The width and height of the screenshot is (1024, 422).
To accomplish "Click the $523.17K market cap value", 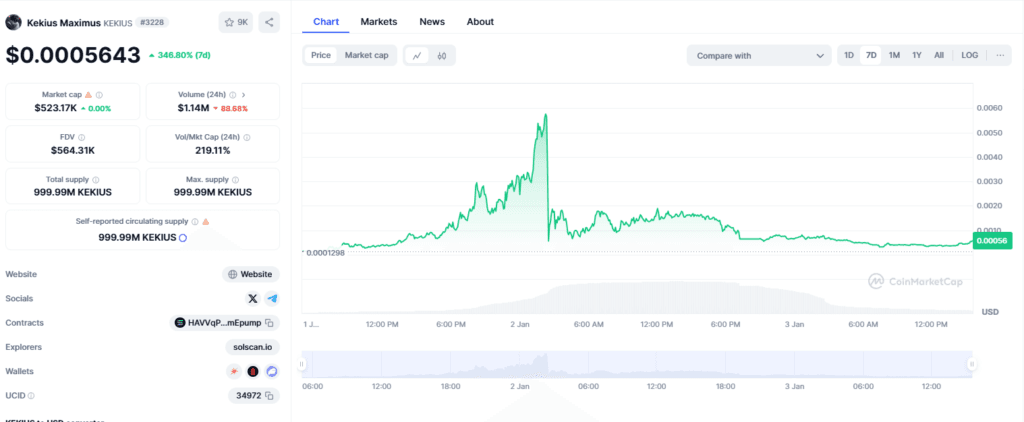I will tap(56, 108).
